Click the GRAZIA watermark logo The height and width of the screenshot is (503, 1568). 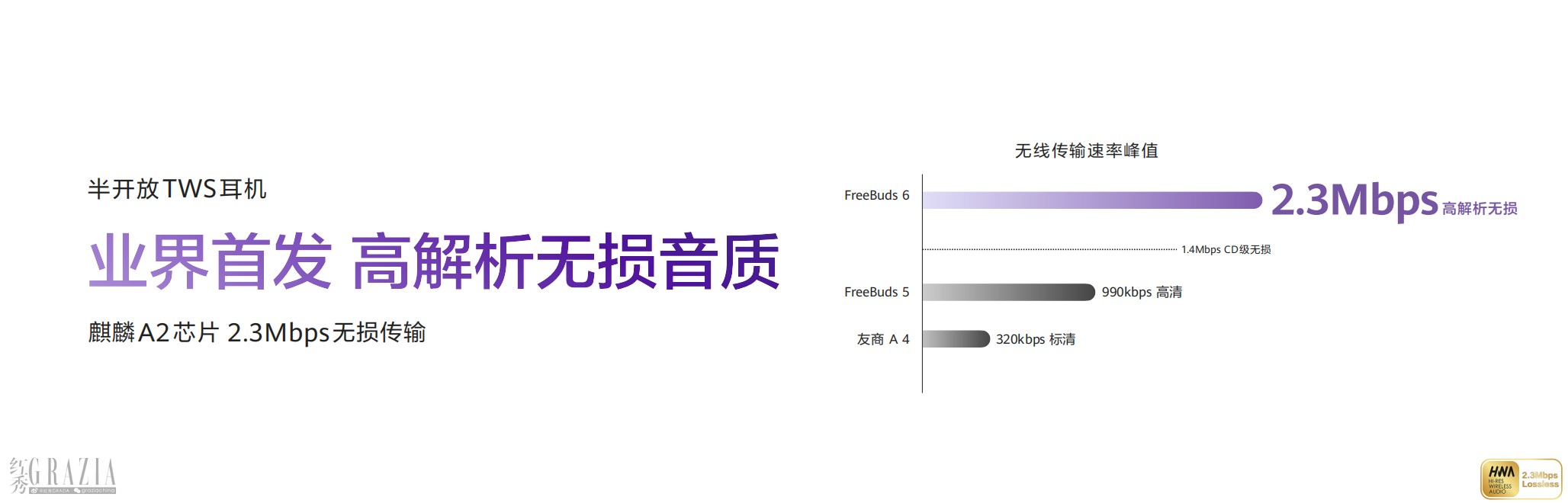63,476
